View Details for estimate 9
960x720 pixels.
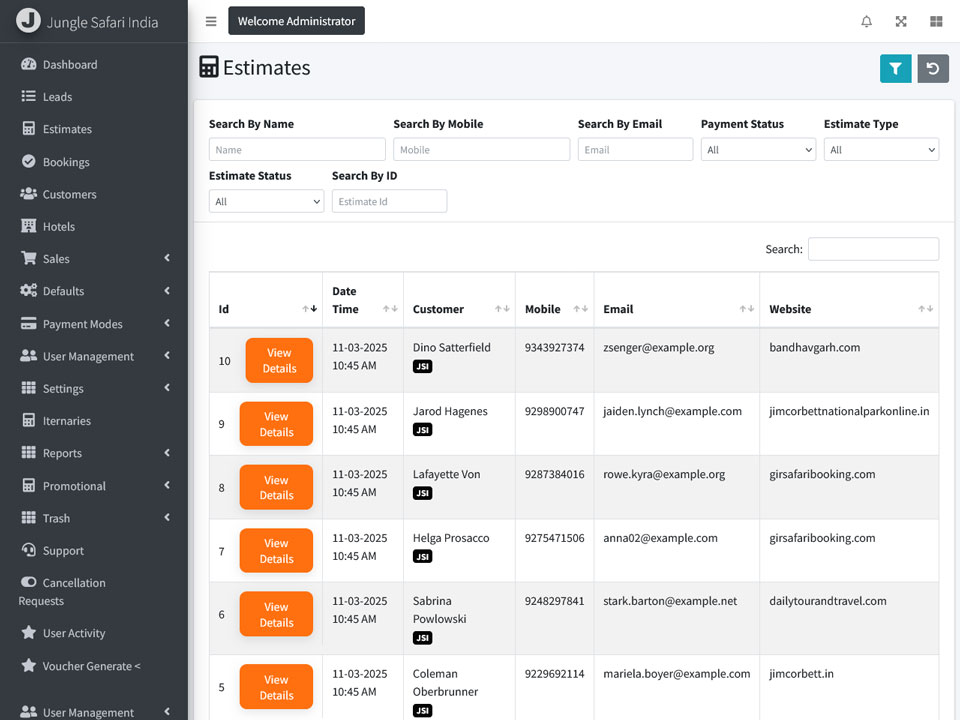[x=276, y=424]
